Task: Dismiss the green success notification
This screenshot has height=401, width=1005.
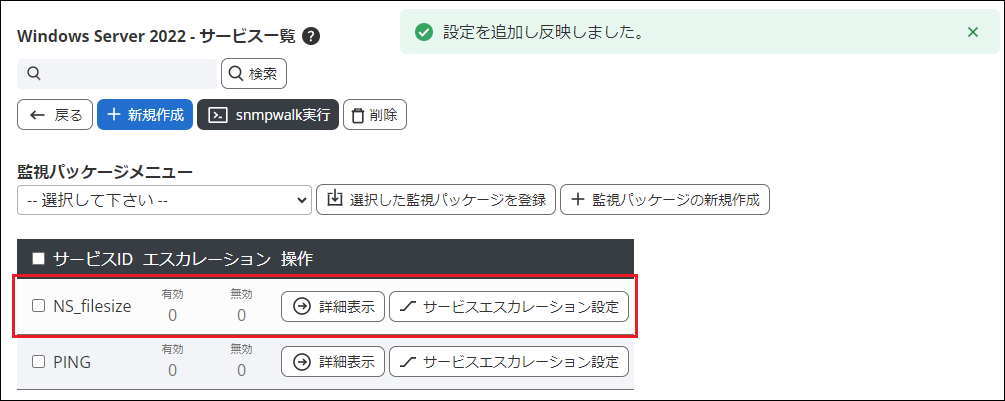Action: [973, 32]
